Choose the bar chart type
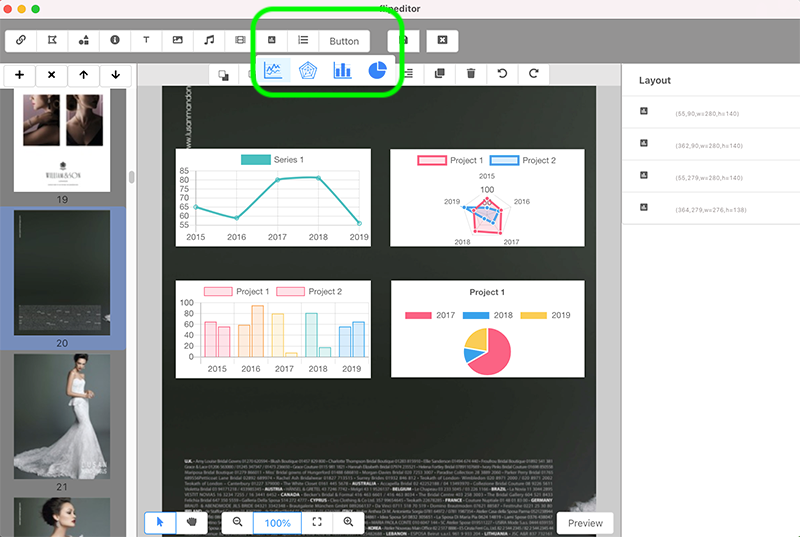This screenshot has width=800, height=537. [x=342, y=70]
